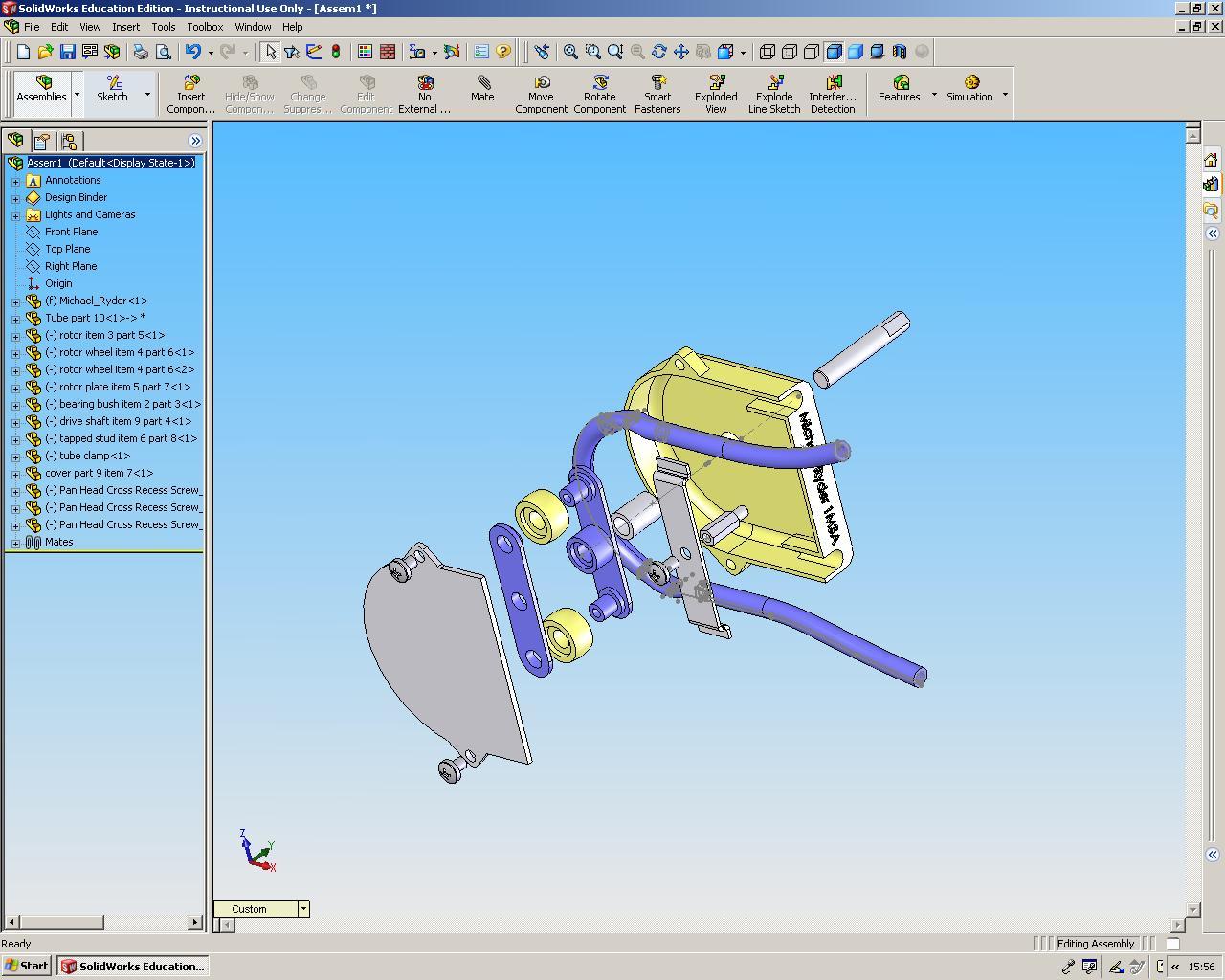The height and width of the screenshot is (980, 1225).
Task: Open the Custom view orientation dropdown
Action: click(303, 909)
